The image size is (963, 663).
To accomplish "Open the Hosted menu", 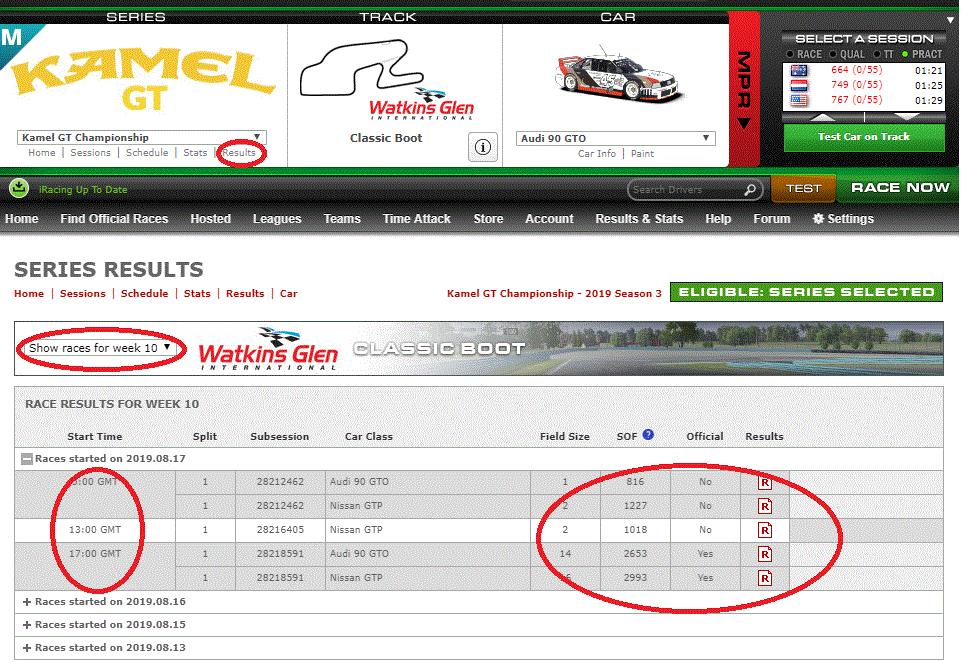I will point(211,219).
